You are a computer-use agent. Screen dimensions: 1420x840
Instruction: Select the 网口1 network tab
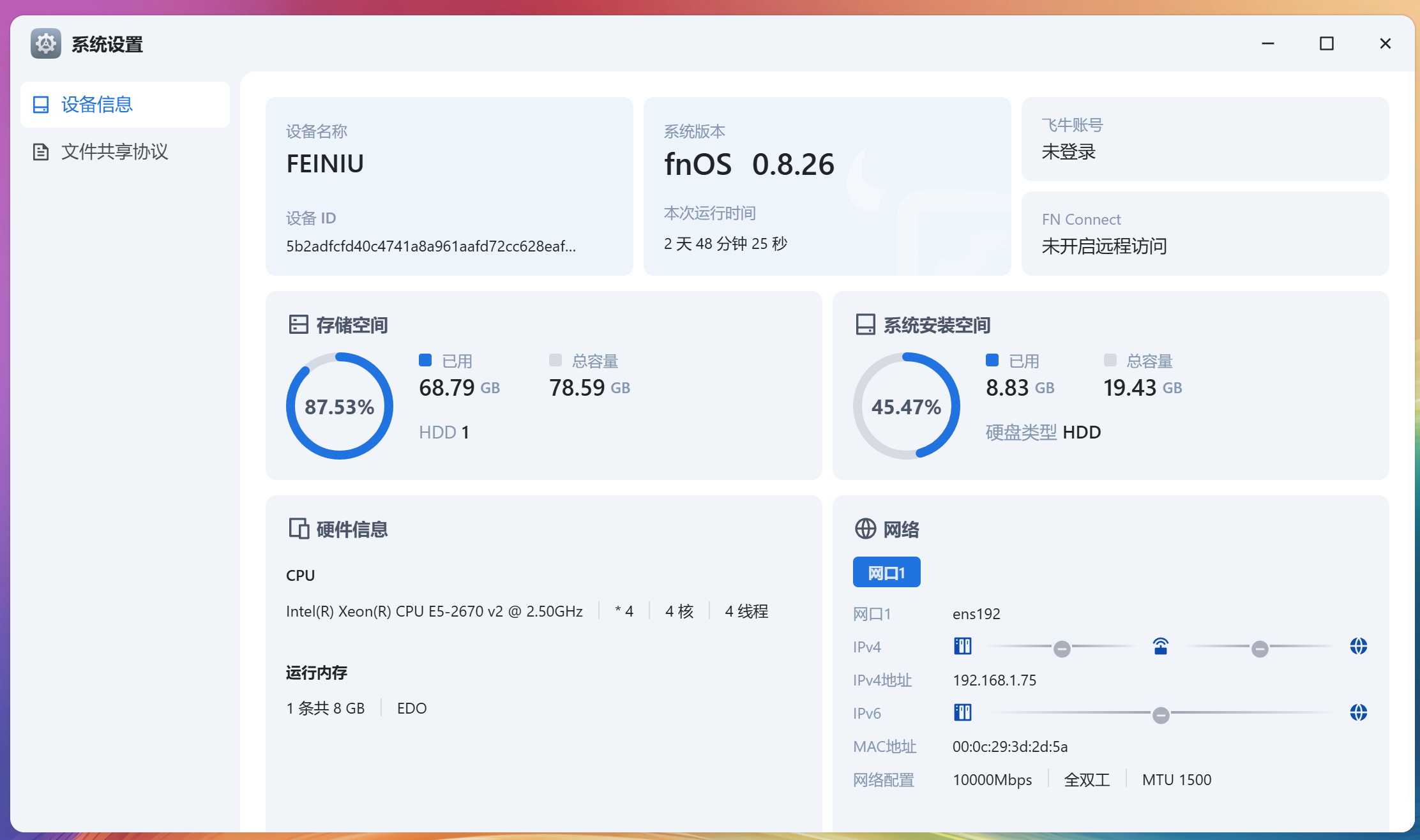point(886,573)
